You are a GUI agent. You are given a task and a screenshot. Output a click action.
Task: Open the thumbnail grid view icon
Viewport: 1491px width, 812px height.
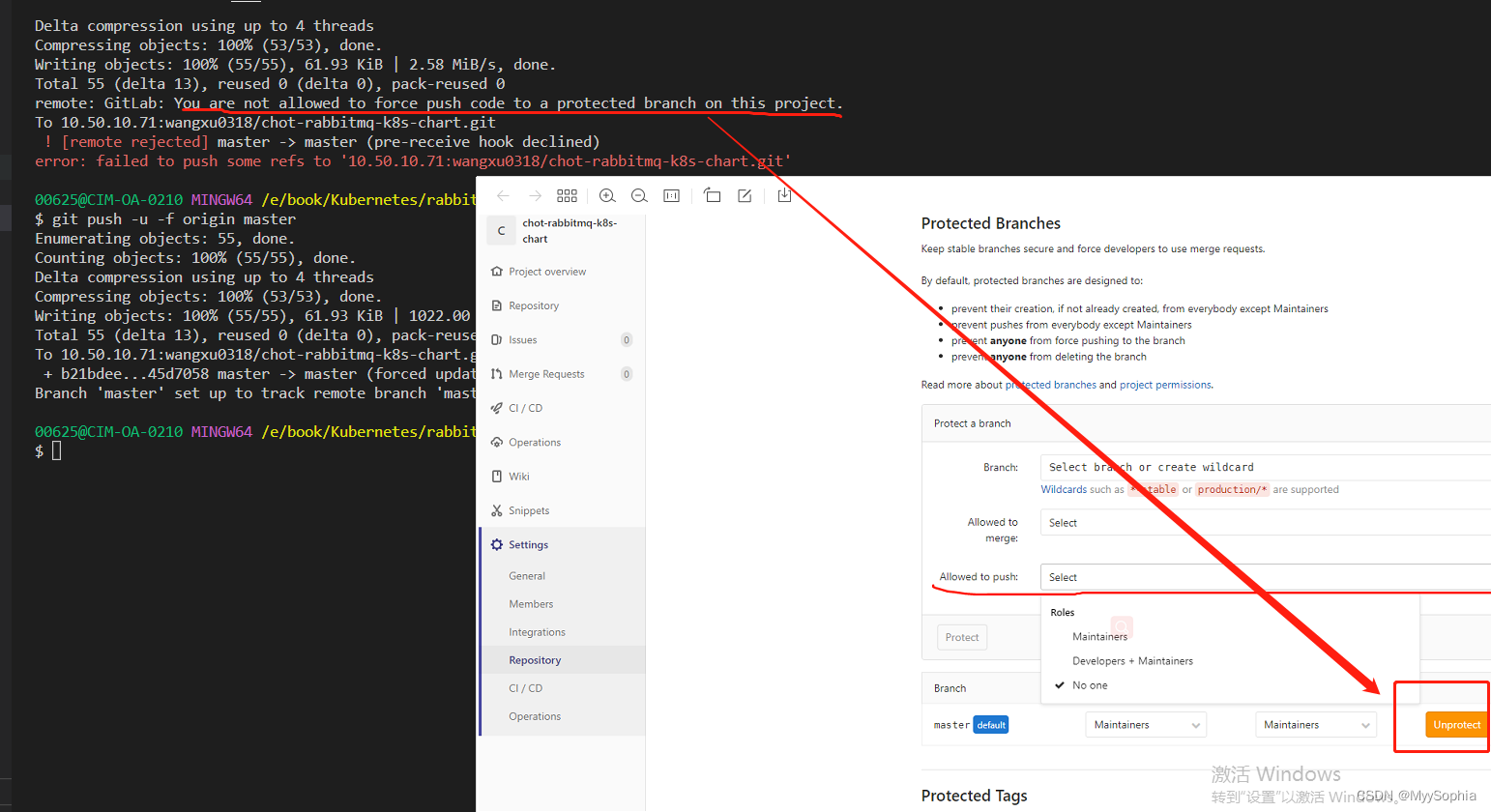point(568,195)
